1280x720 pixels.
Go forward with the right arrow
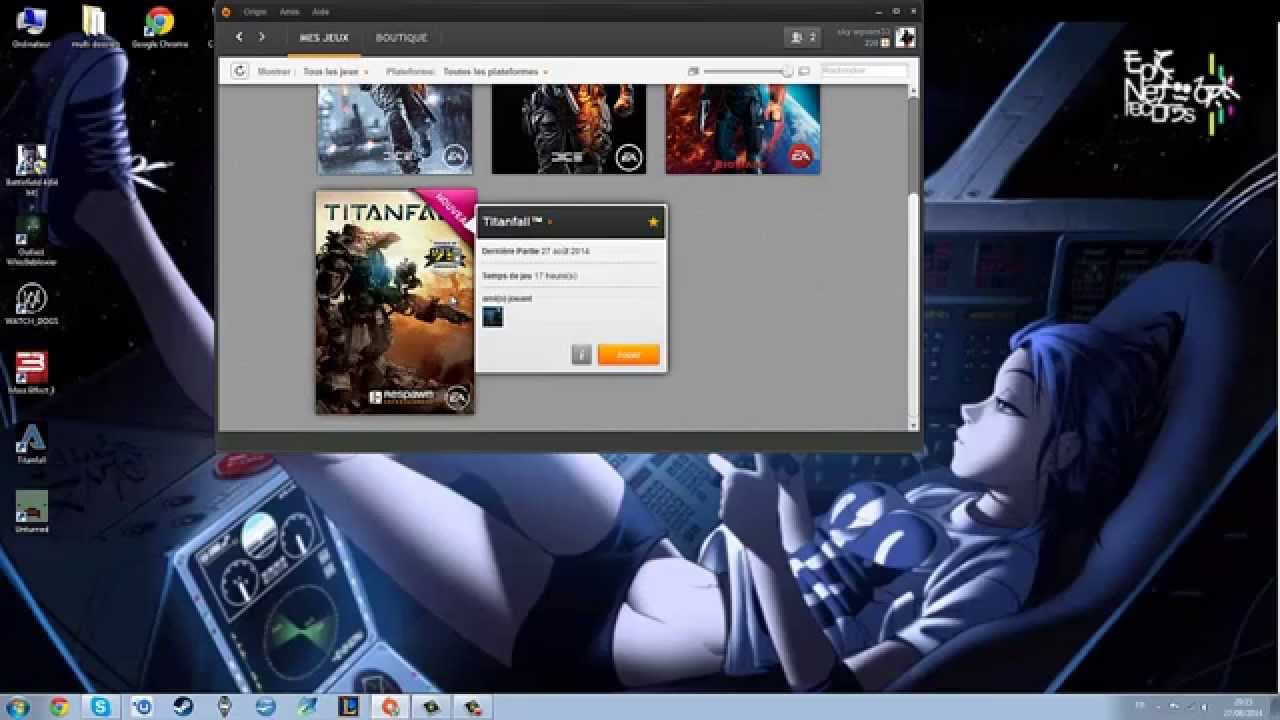[x=262, y=37]
